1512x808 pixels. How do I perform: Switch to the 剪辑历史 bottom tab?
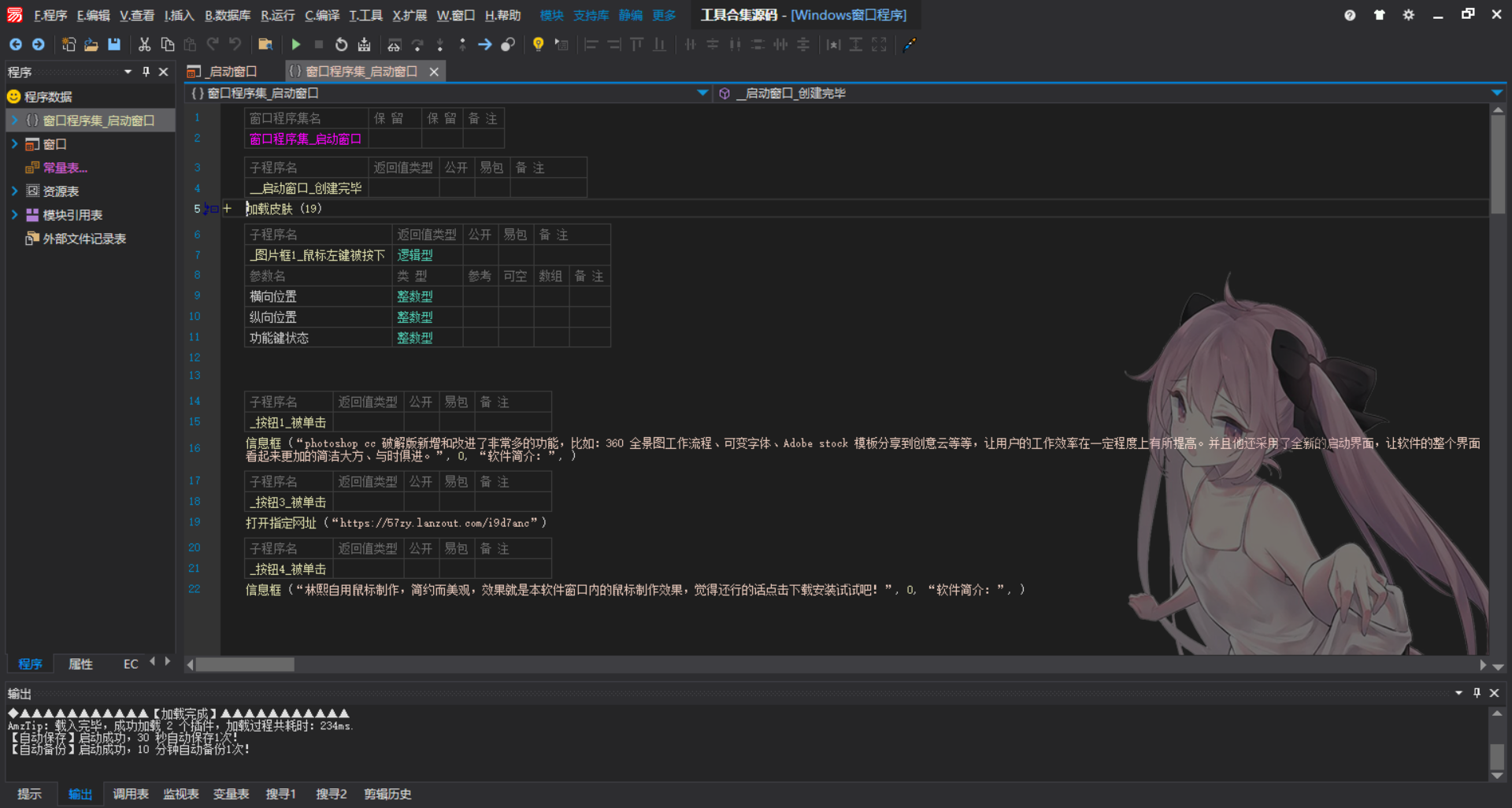coord(387,794)
